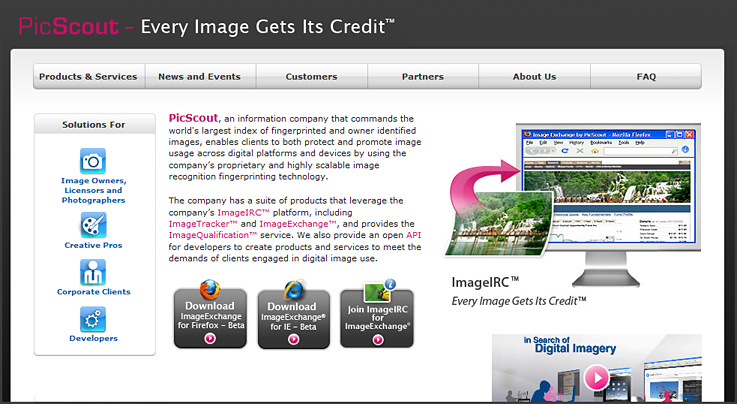Follow the ImageExchange™ text link
The width and height of the screenshot is (737, 404).
298,224
